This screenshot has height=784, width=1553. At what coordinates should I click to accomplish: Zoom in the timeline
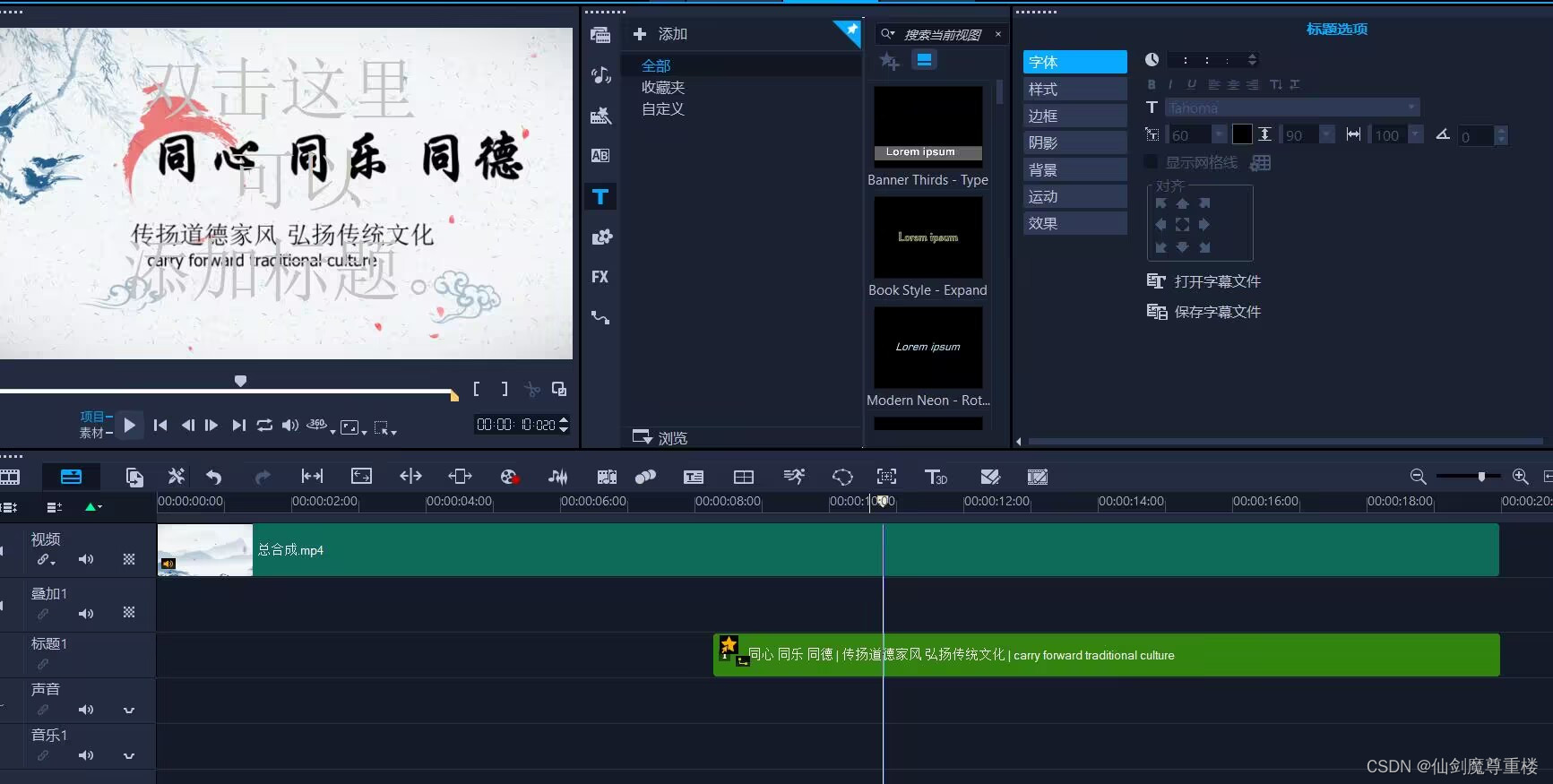click(x=1520, y=477)
